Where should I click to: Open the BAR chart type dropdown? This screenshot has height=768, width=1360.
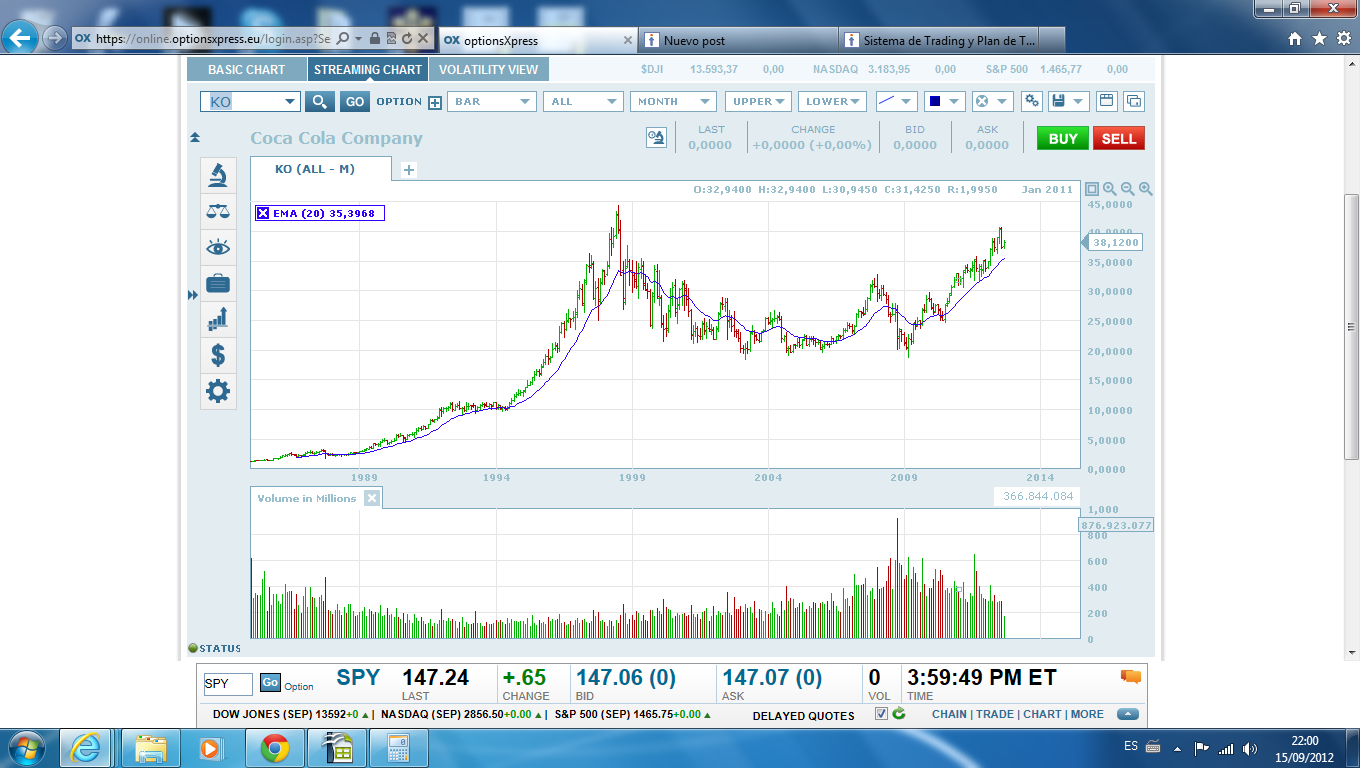pos(492,101)
